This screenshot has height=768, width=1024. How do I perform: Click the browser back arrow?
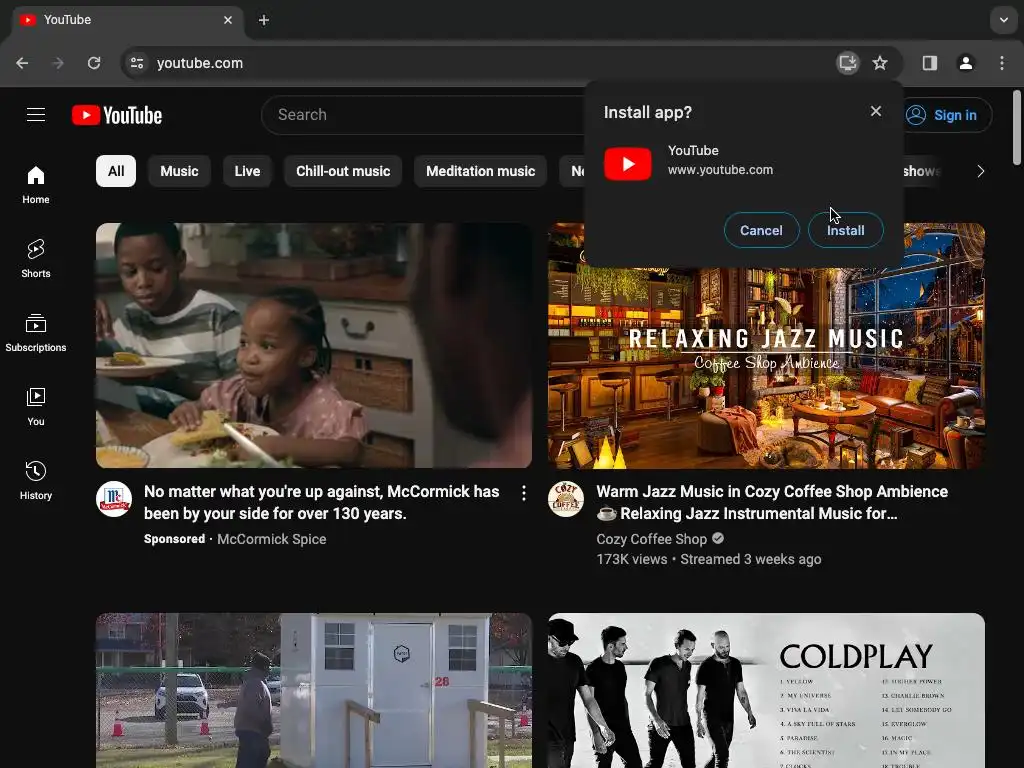pos(22,63)
